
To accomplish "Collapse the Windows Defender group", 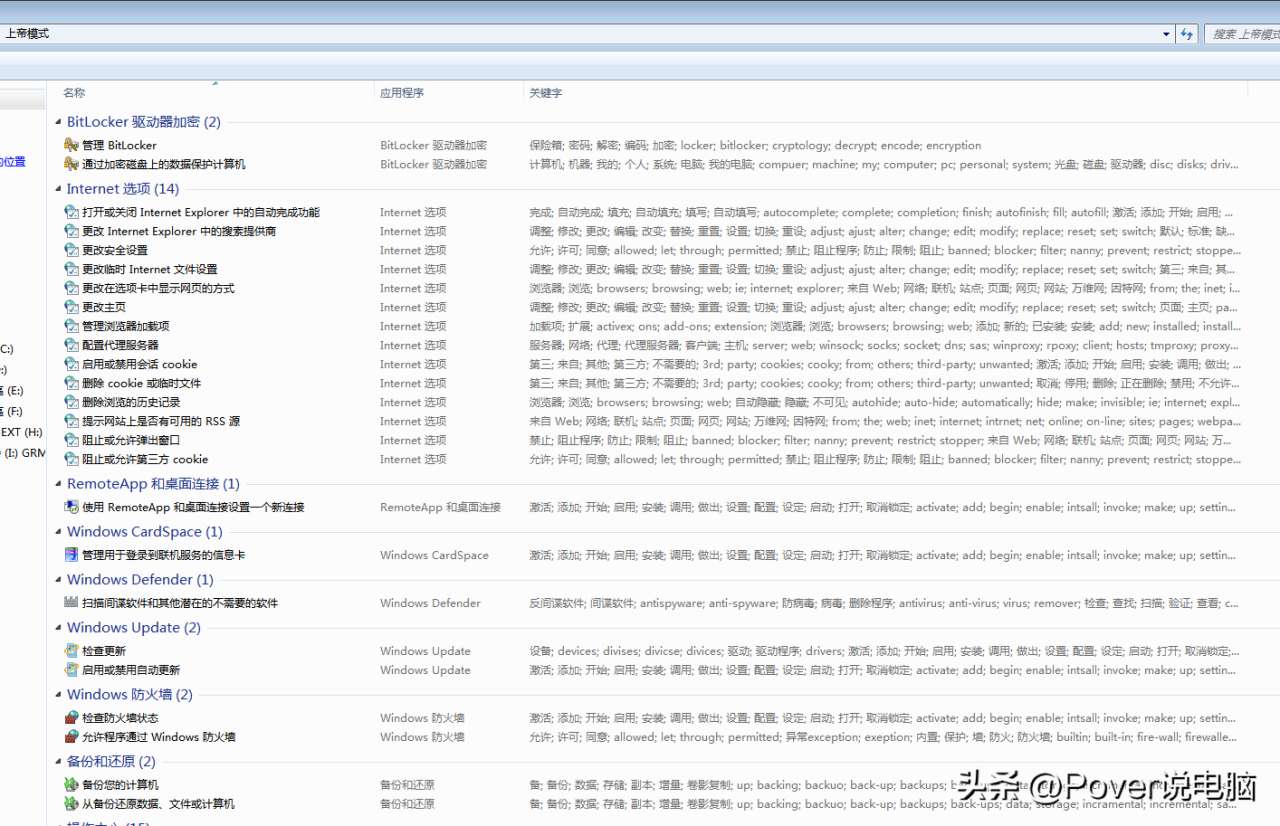I will [x=58, y=580].
